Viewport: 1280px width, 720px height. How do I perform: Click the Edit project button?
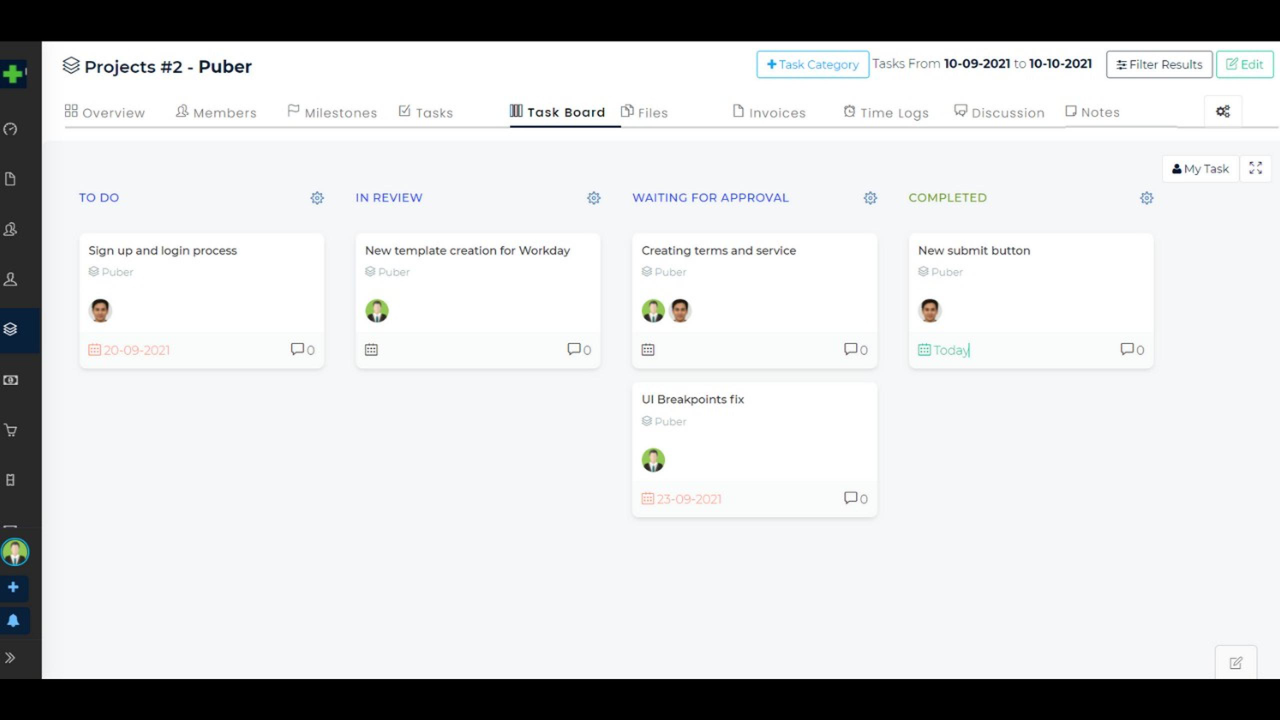click(1244, 65)
